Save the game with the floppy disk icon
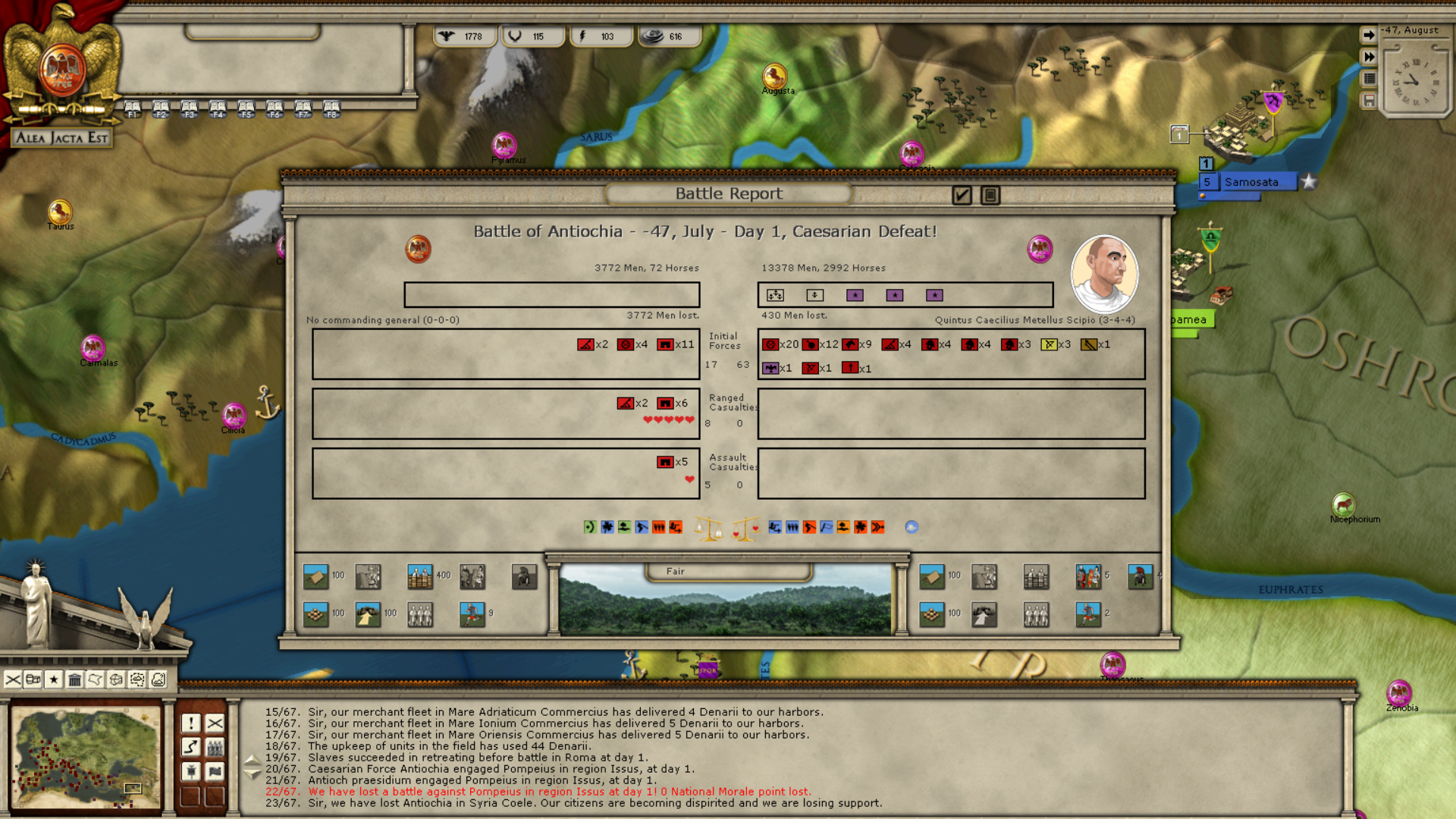Image resolution: width=1456 pixels, height=819 pixels. 1368,100
